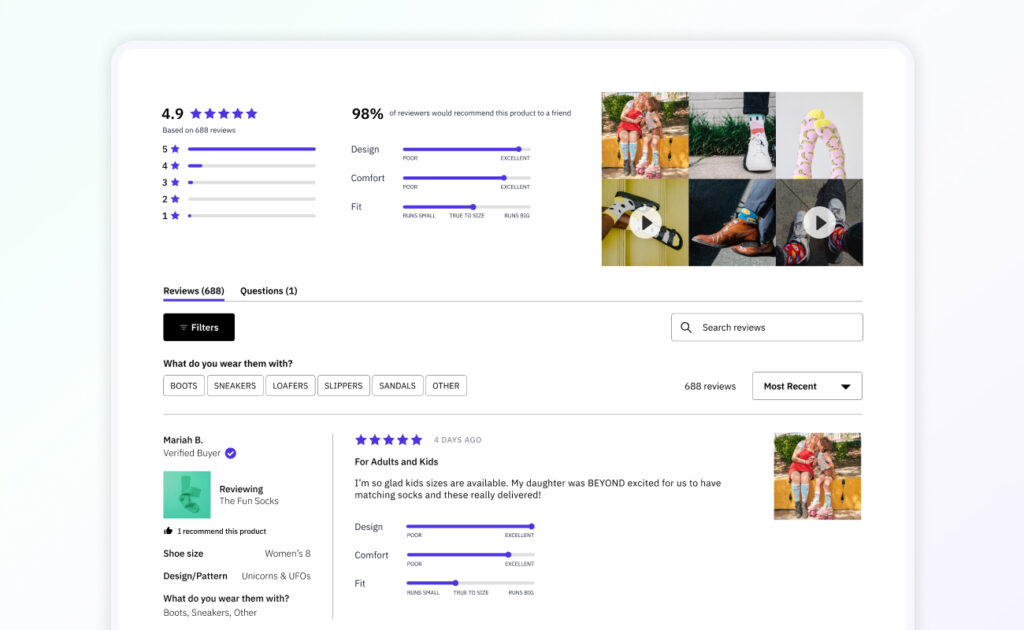Filter reviews by LOAFERS tag

290,386
